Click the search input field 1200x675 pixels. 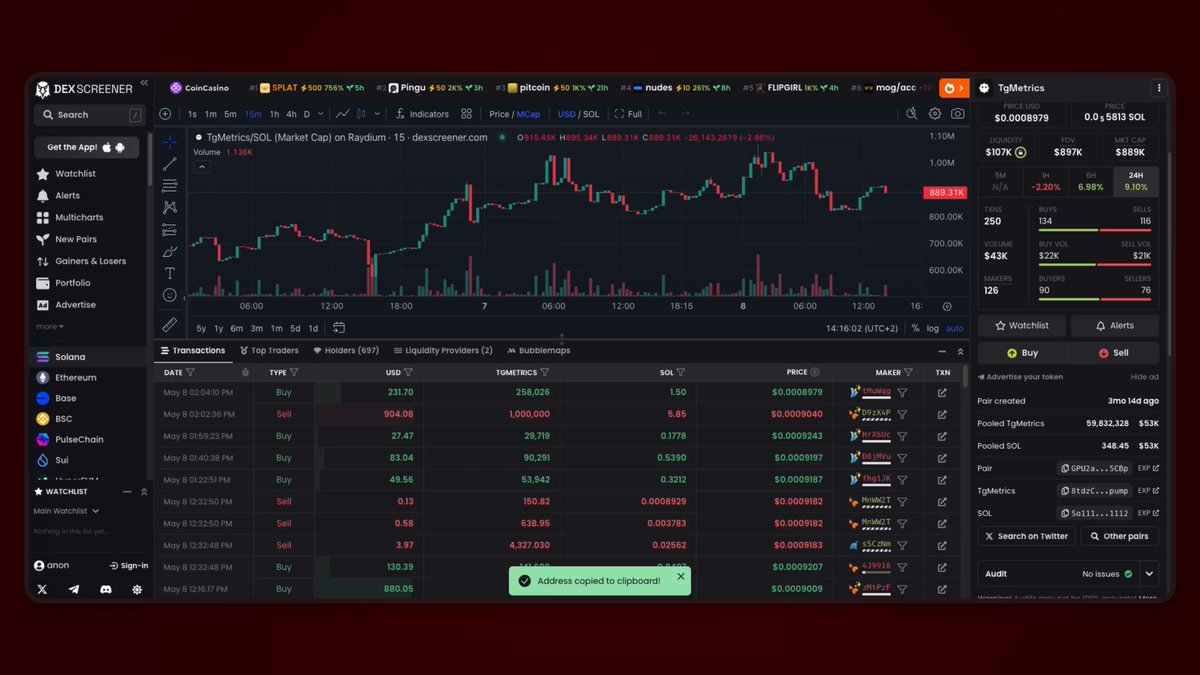(89, 115)
